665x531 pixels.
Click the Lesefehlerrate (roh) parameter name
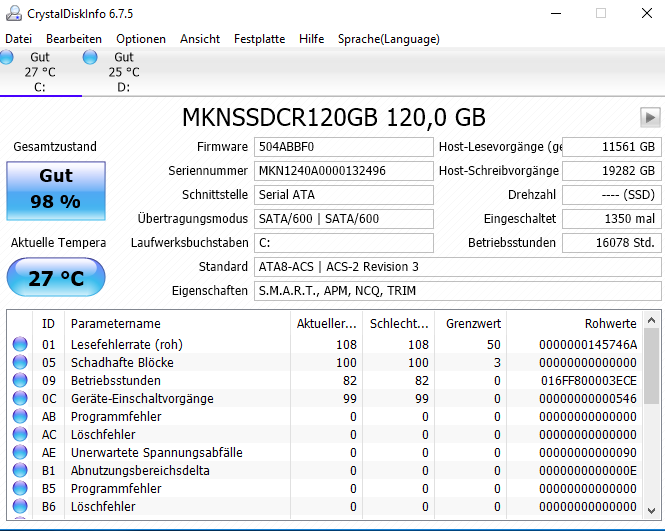point(127,344)
